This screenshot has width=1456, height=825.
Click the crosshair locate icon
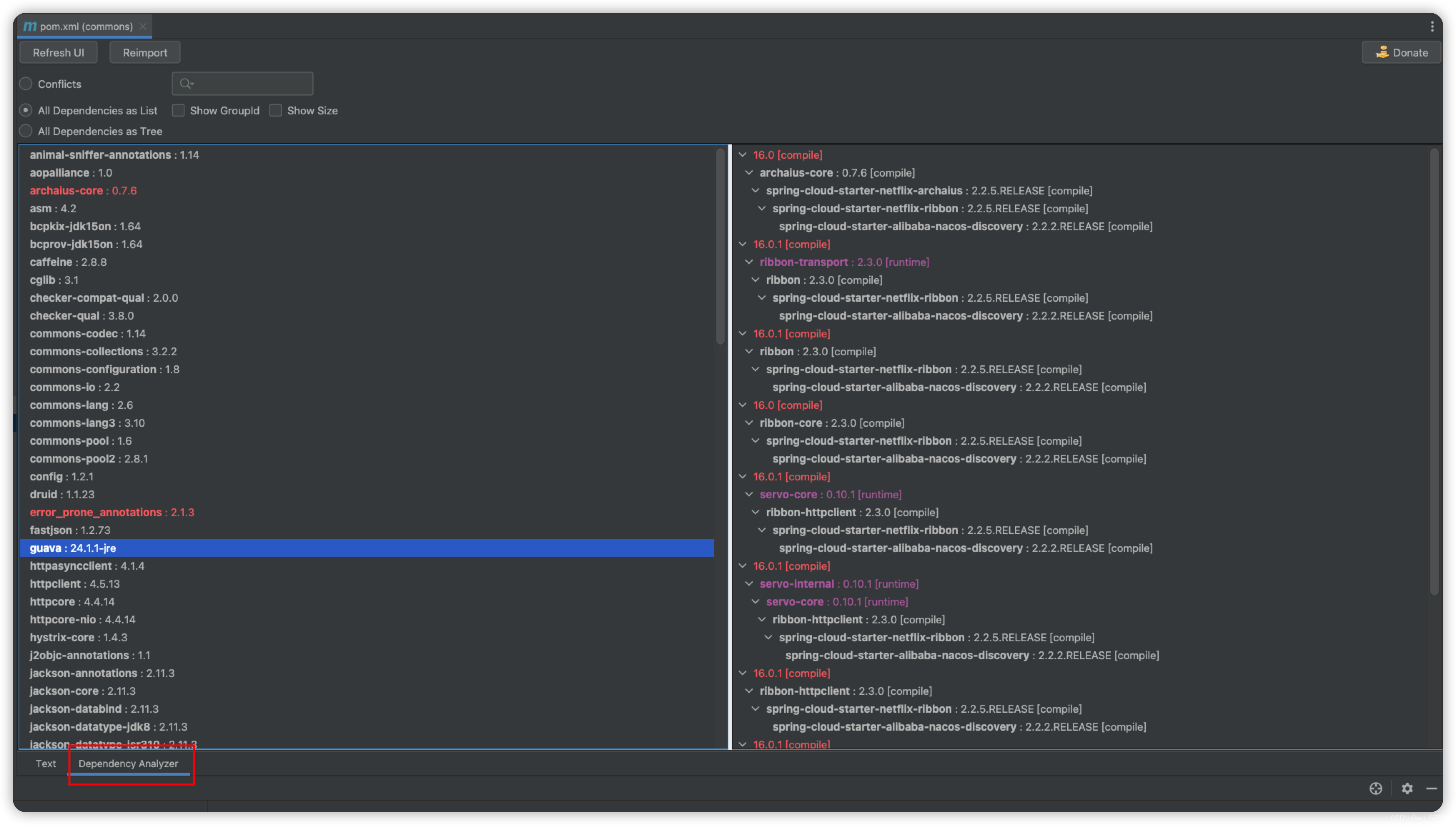[x=1376, y=788]
